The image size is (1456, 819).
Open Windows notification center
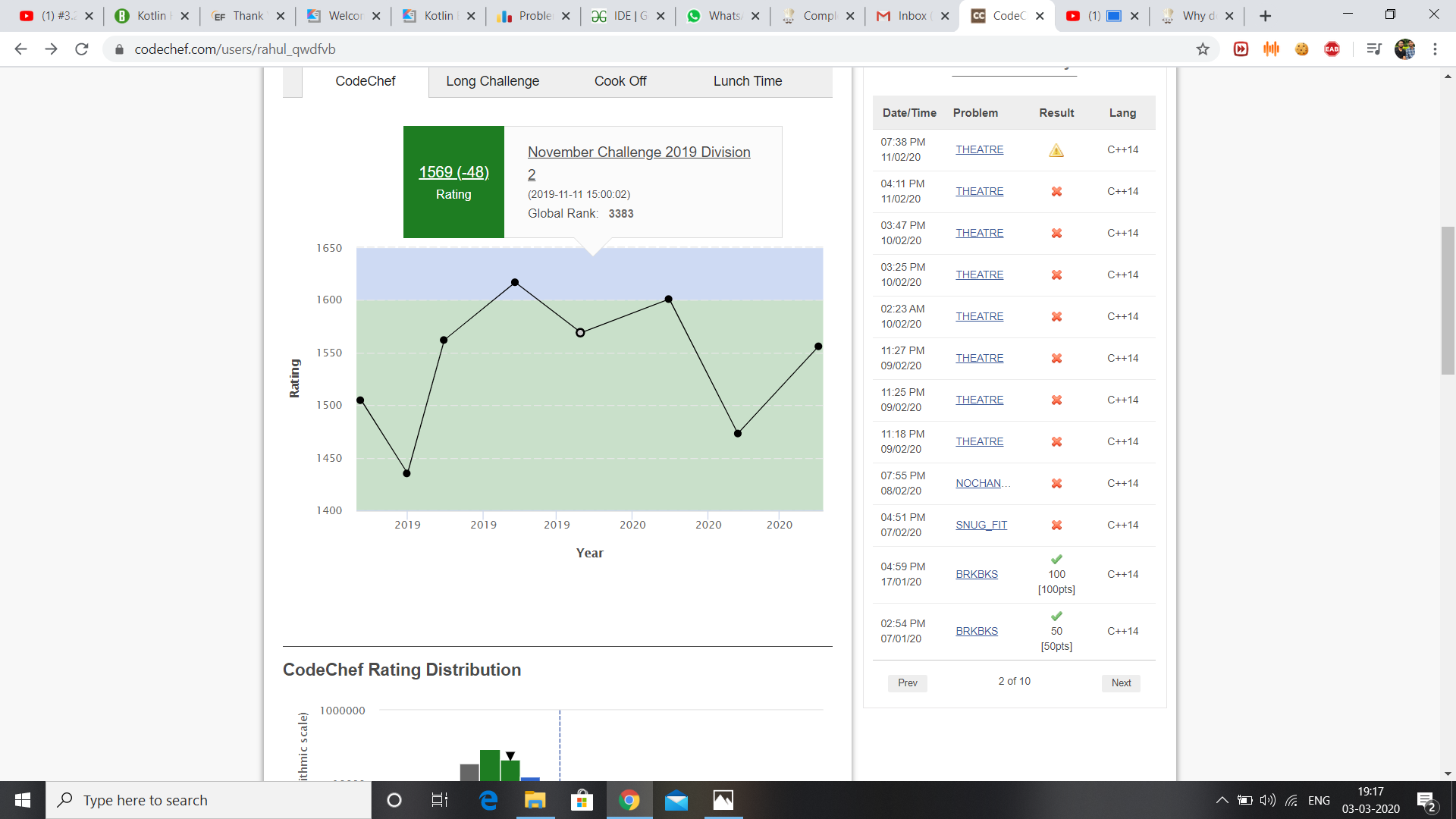click(x=1426, y=800)
